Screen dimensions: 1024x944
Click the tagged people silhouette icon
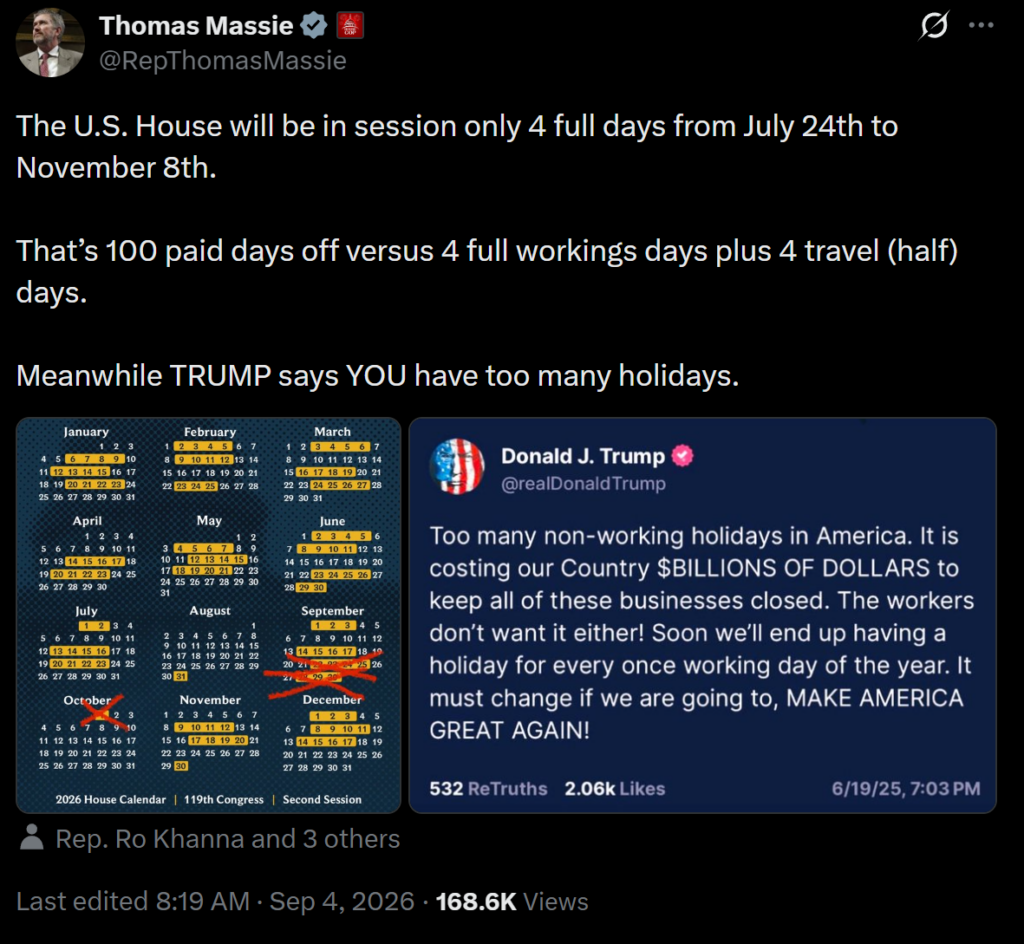pos(31,837)
